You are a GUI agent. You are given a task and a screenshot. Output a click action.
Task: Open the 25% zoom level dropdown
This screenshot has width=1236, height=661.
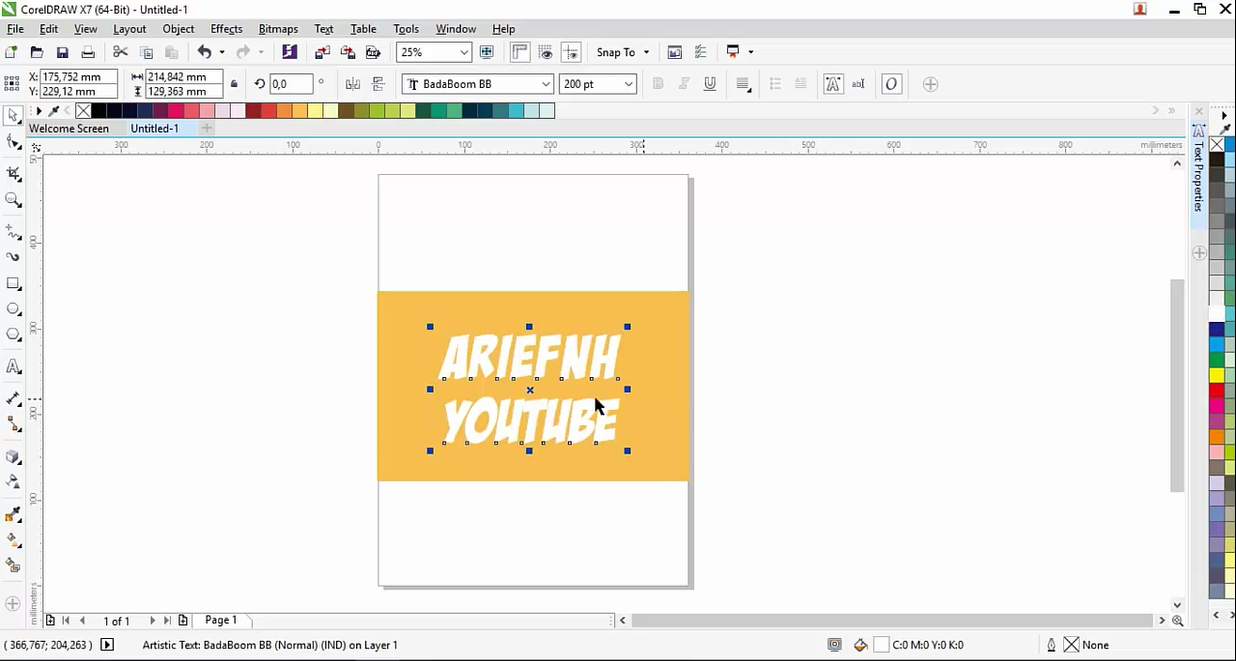click(464, 52)
